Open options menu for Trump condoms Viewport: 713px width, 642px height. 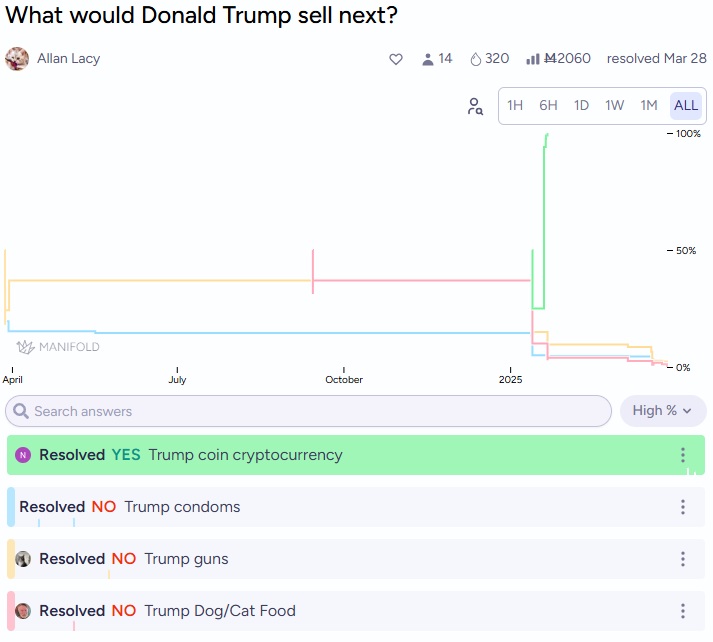pos(683,507)
